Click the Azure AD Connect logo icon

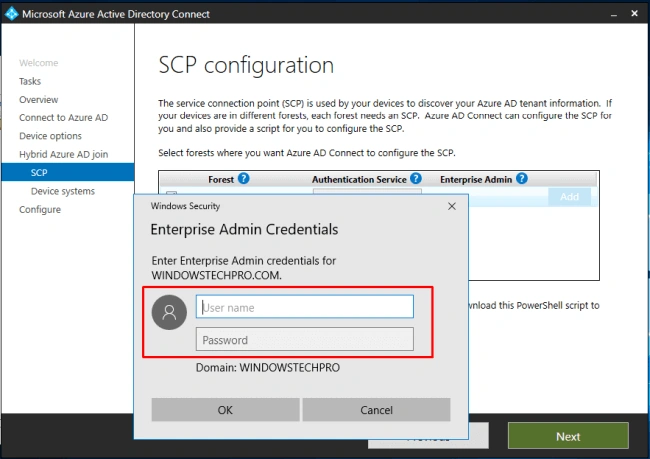click(x=11, y=14)
